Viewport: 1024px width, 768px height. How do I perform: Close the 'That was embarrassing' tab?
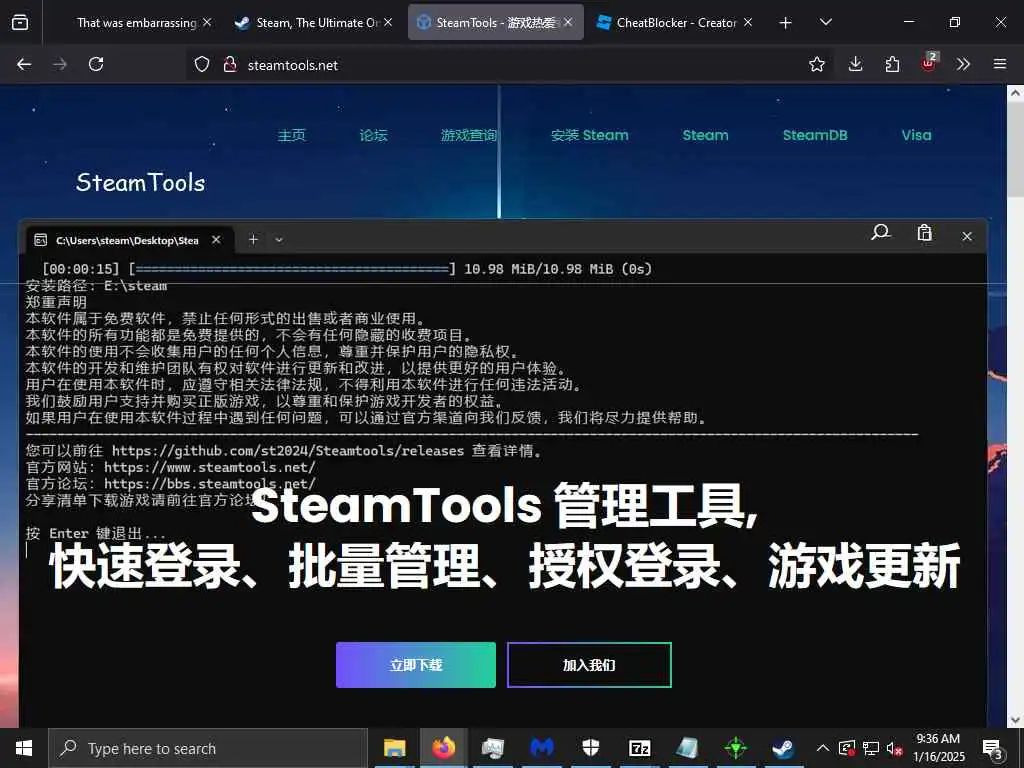coord(207,22)
